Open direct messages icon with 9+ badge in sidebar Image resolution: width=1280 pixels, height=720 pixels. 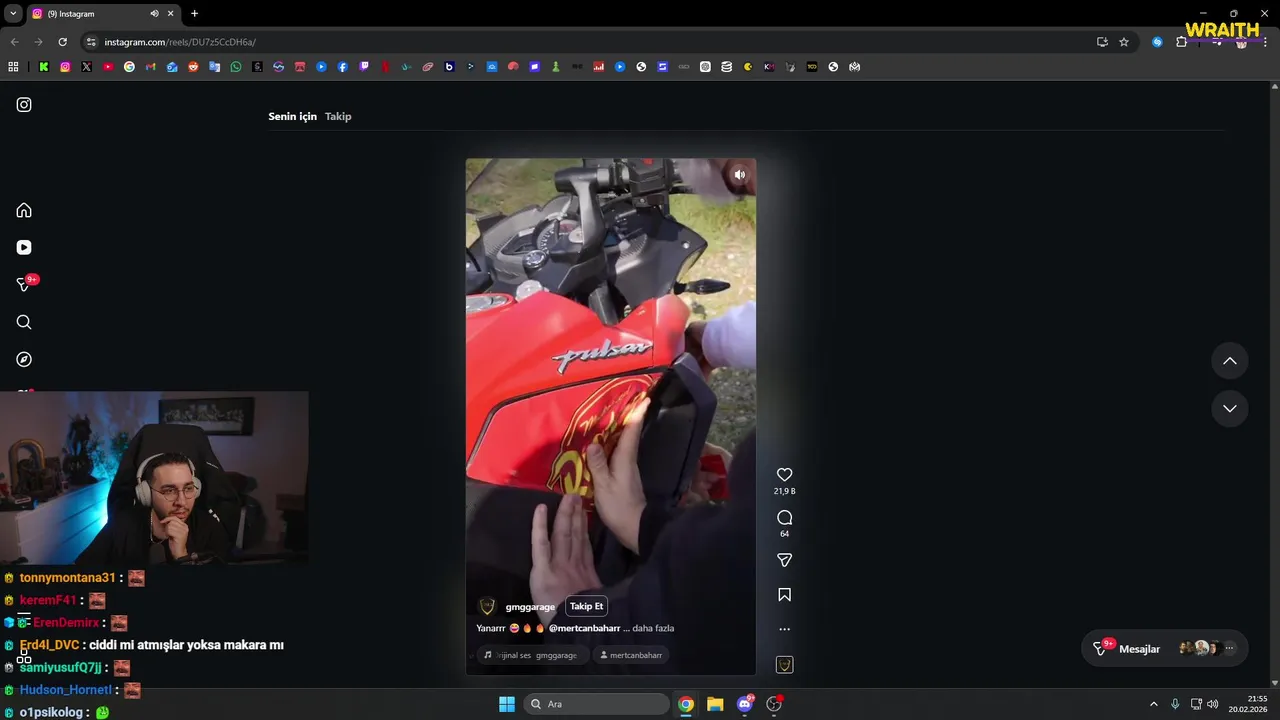tap(24, 285)
